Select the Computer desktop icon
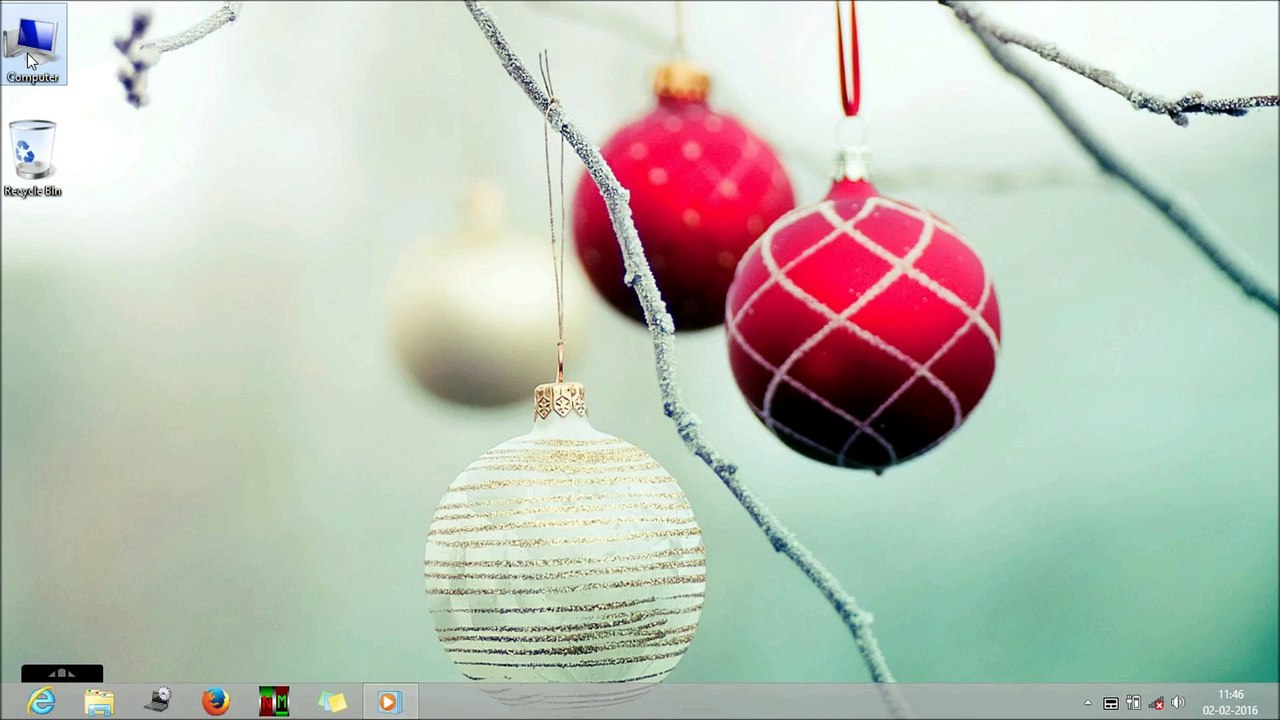Screen dimensions: 1280x720 [33, 46]
